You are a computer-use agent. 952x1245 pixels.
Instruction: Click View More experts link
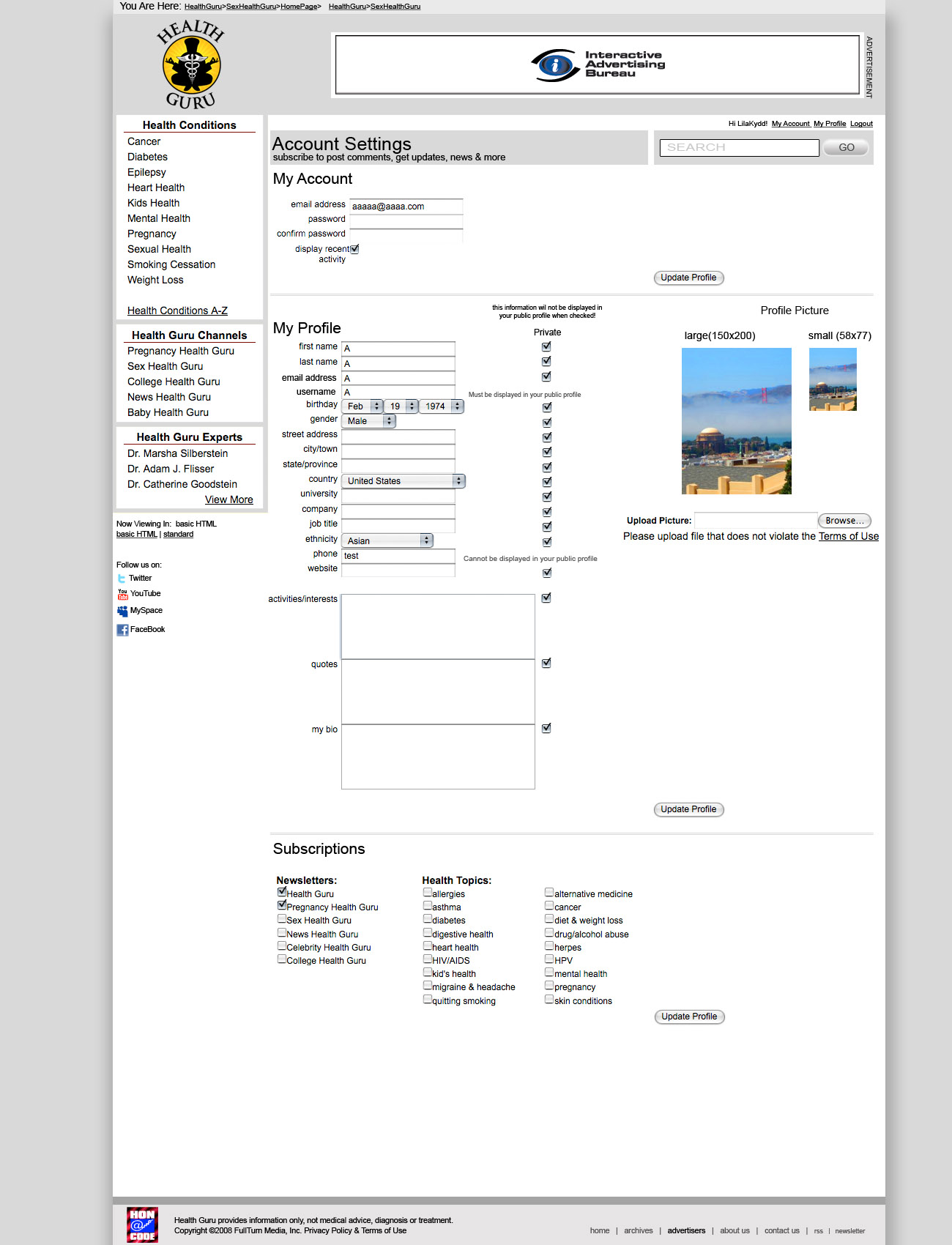pyautogui.click(x=229, y=499)
